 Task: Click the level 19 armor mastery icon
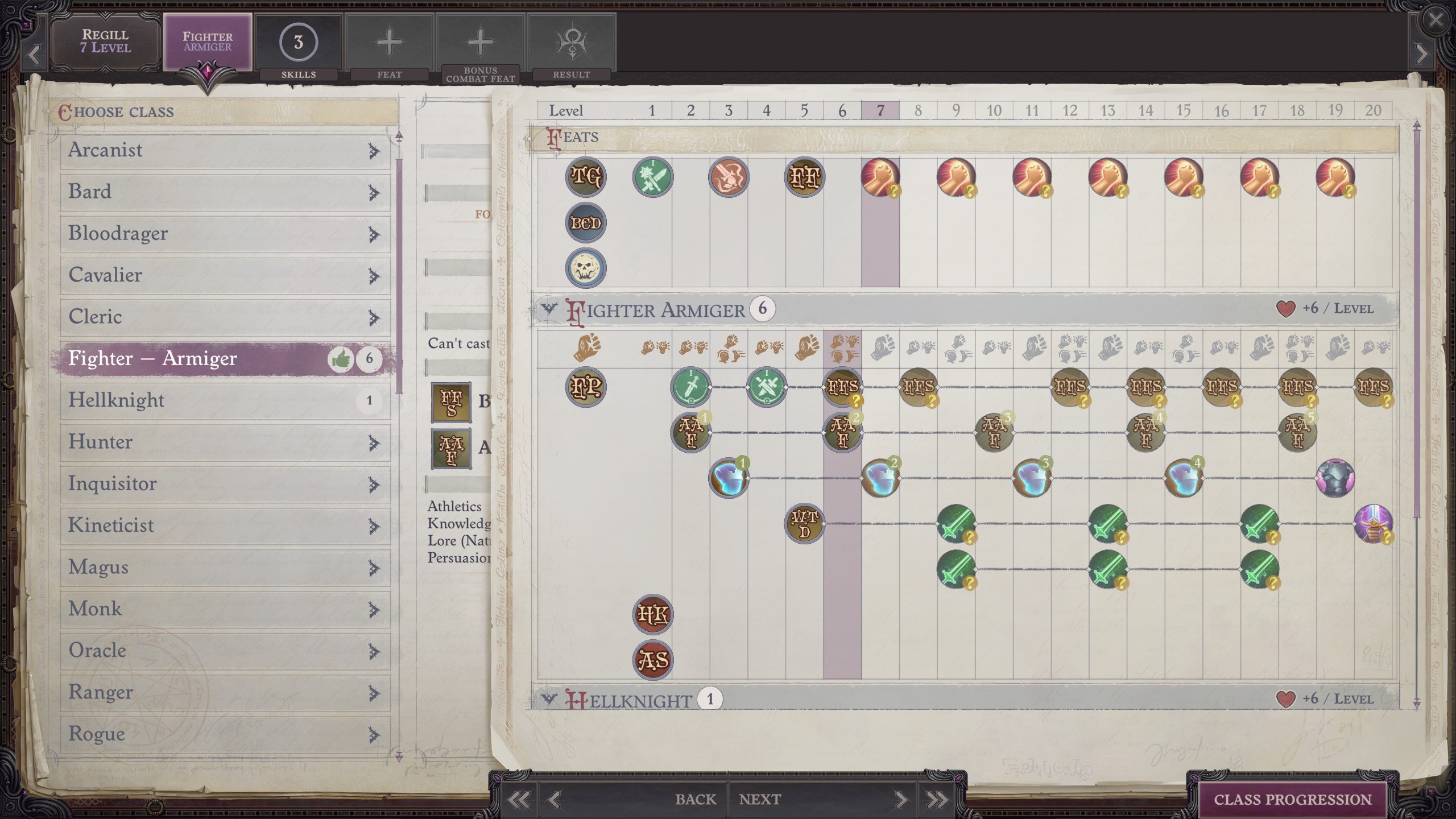click(x=1335, y=478)
